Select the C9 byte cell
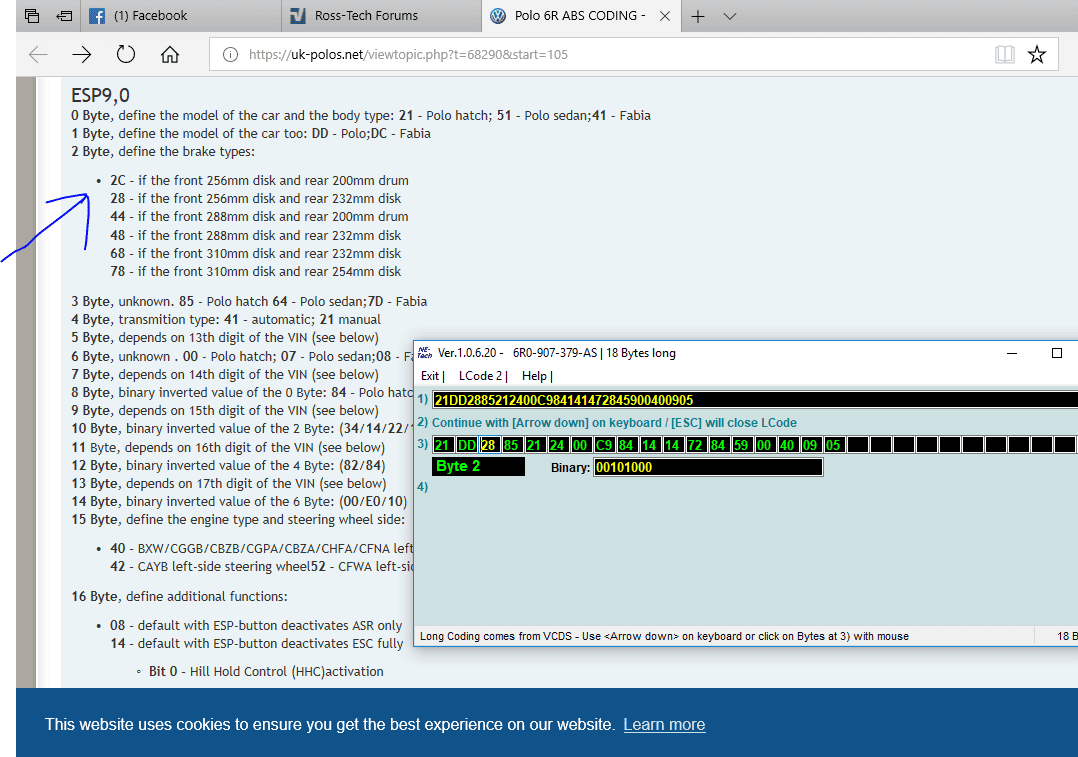This screenshot has width=1078, height=757. point(604,445)
